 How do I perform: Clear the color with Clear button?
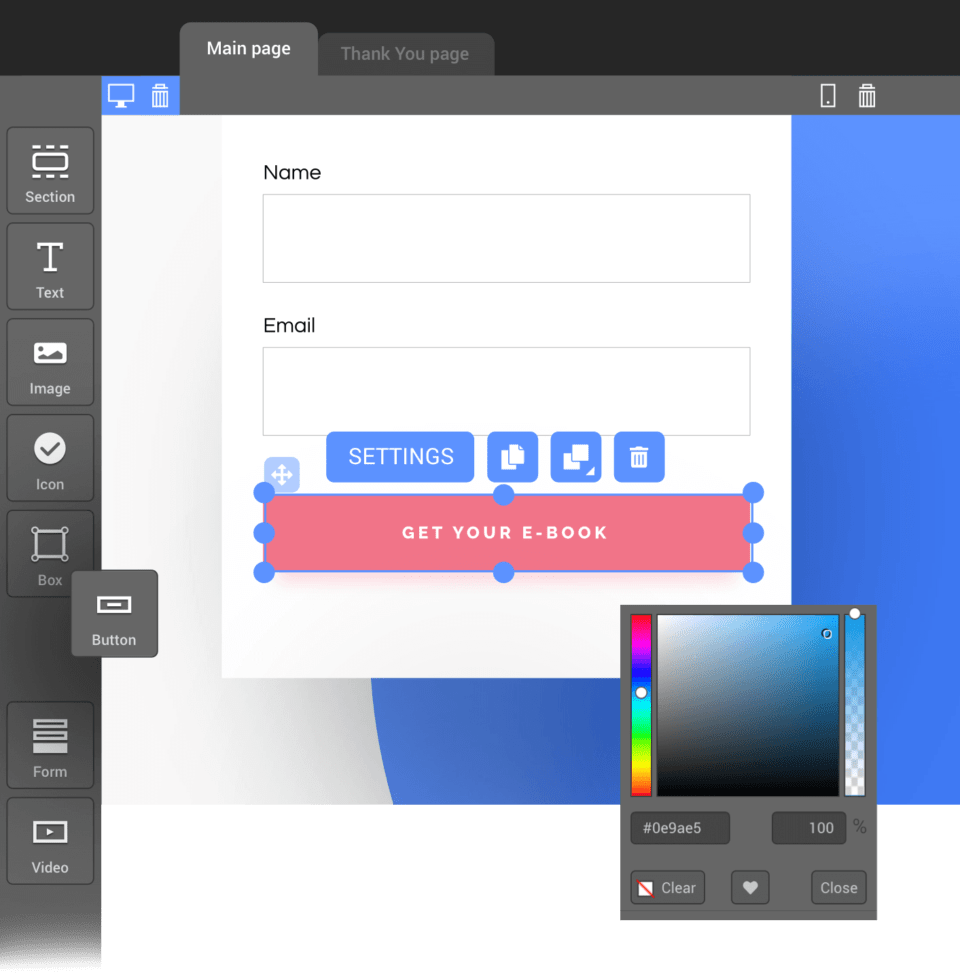pos(668,888)
